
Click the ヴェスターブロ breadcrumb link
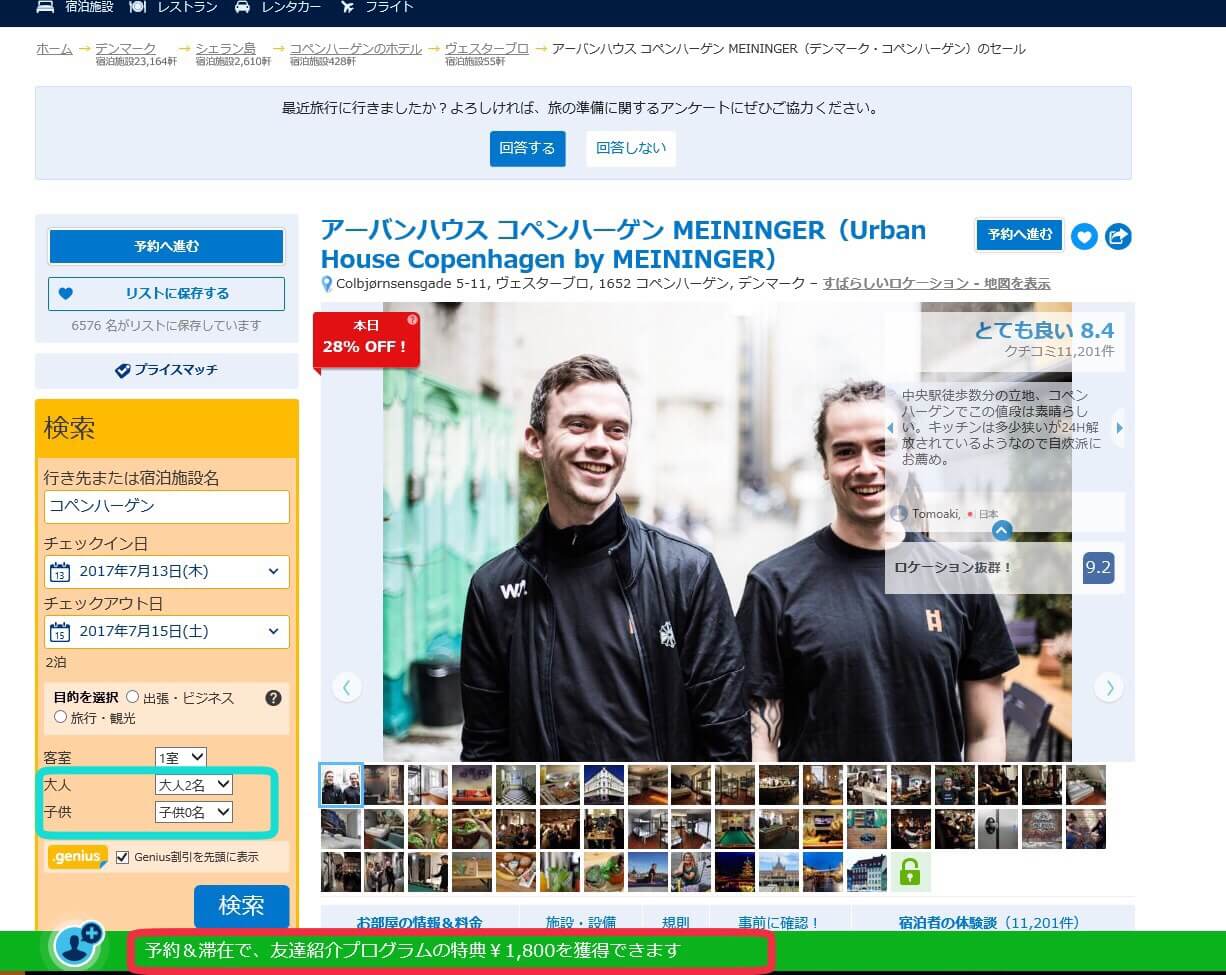[x=486, y=48]
